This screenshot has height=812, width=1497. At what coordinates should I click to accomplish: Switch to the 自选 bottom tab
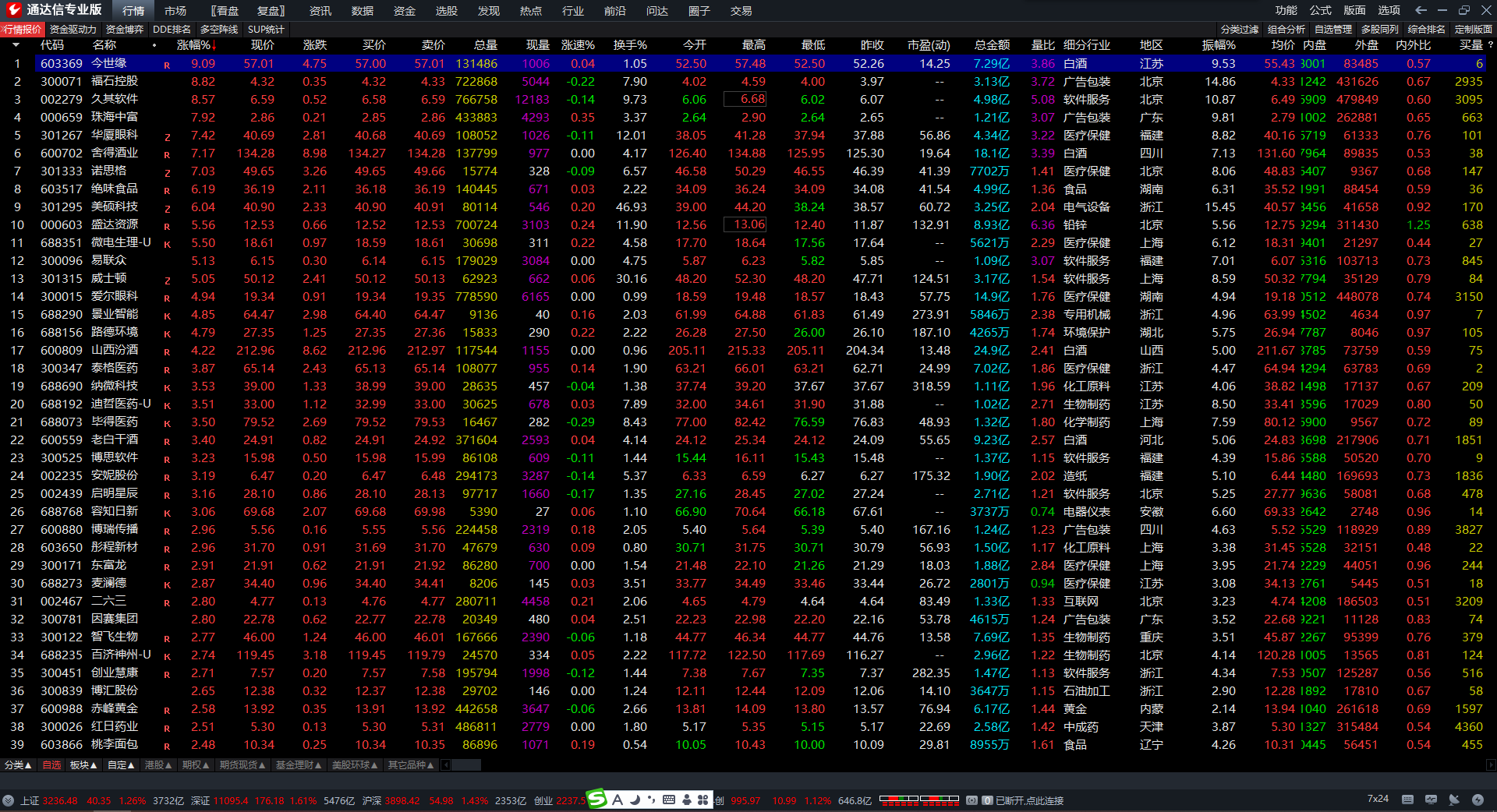pyautogui.click(x=51, y=765)
